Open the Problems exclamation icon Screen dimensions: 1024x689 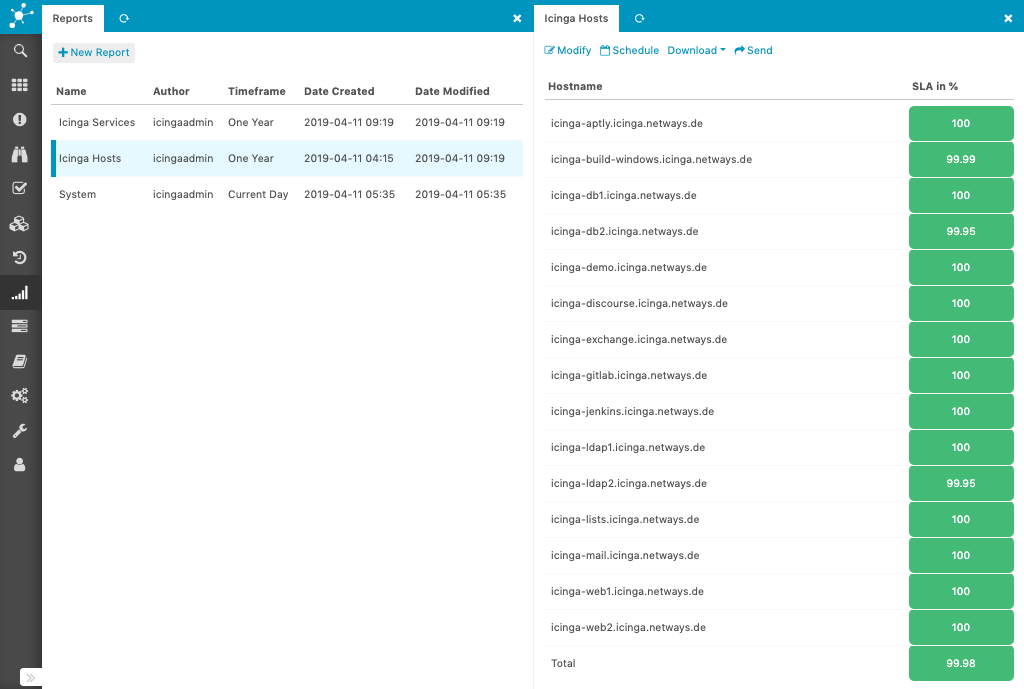[20, 119]
